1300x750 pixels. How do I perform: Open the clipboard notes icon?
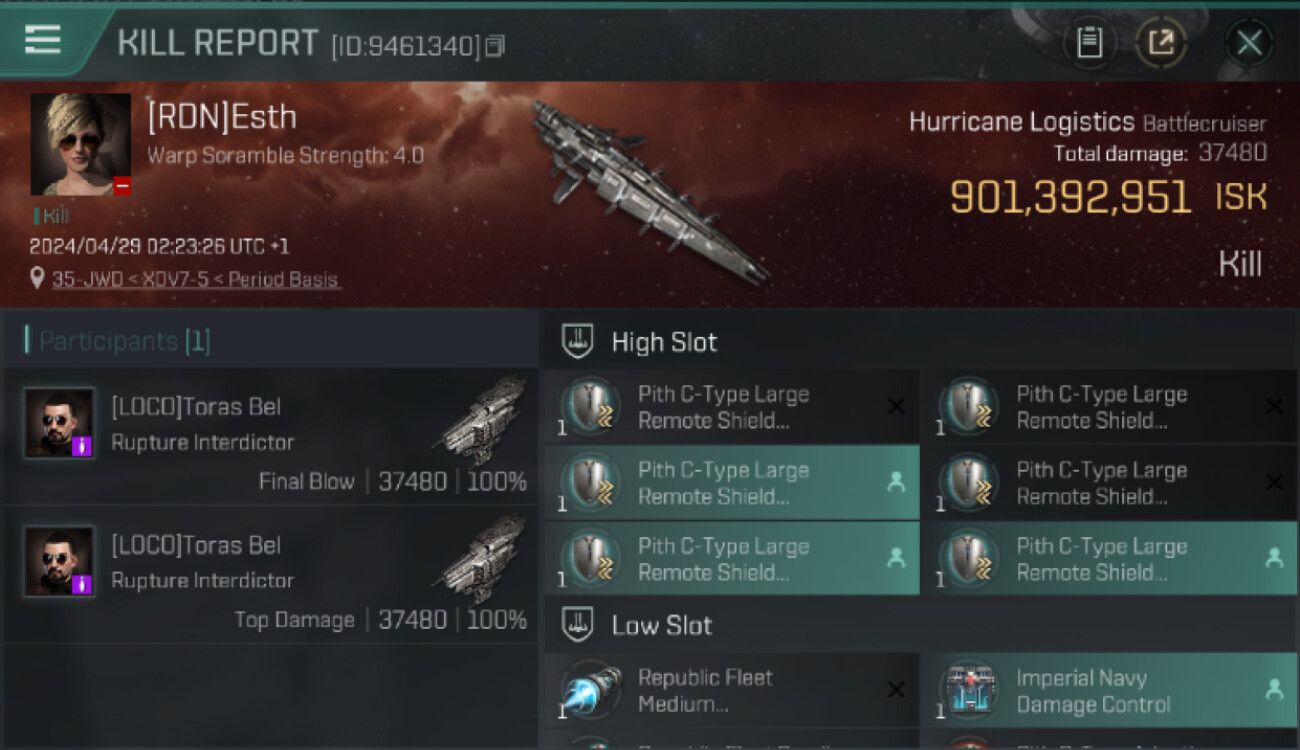[x=1089, y=43]
